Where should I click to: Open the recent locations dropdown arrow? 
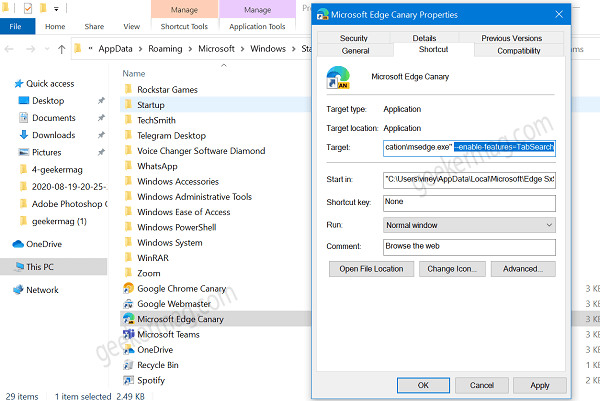[x=47, y=49]
